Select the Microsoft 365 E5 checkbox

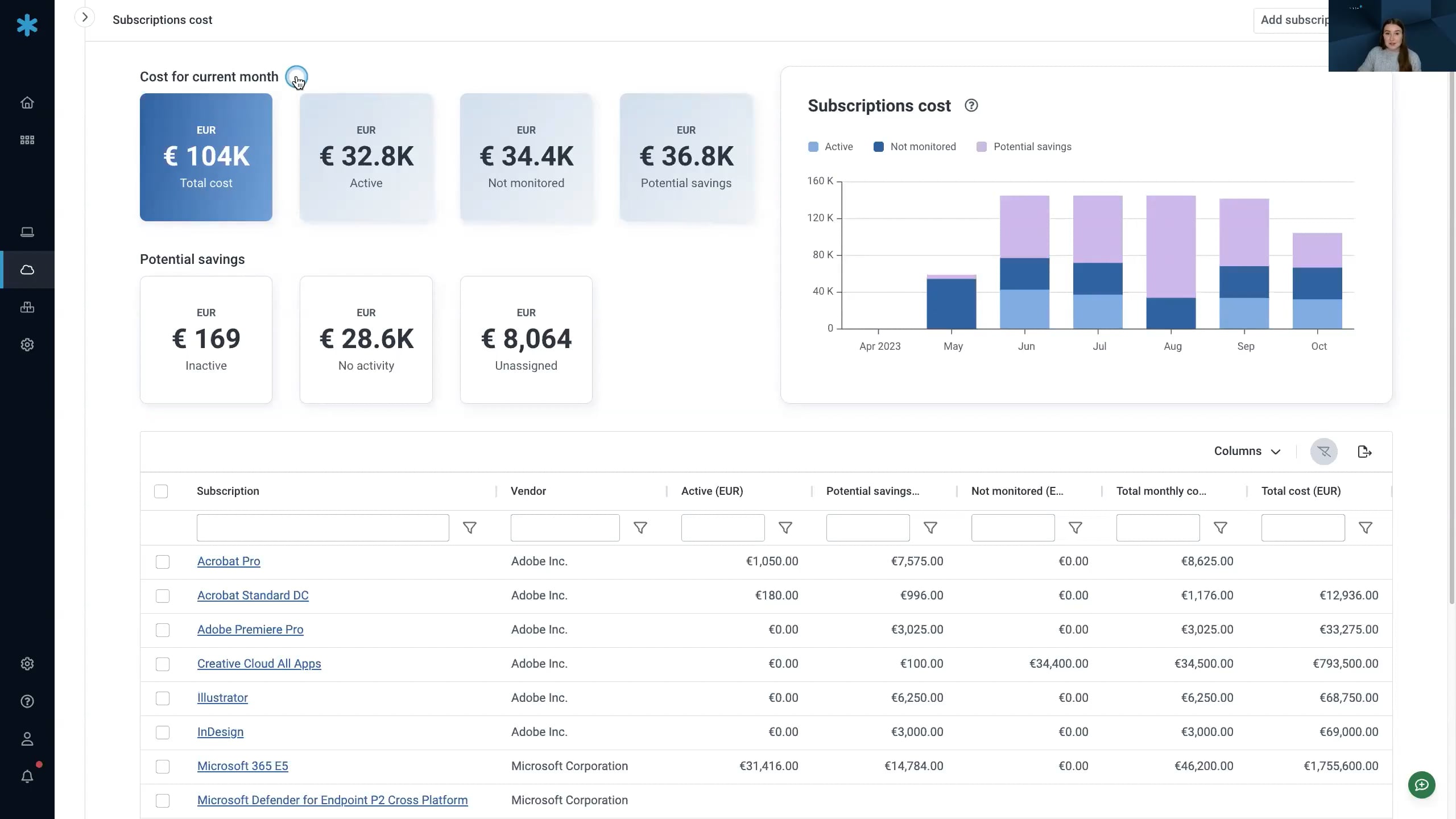pos(163,767)
